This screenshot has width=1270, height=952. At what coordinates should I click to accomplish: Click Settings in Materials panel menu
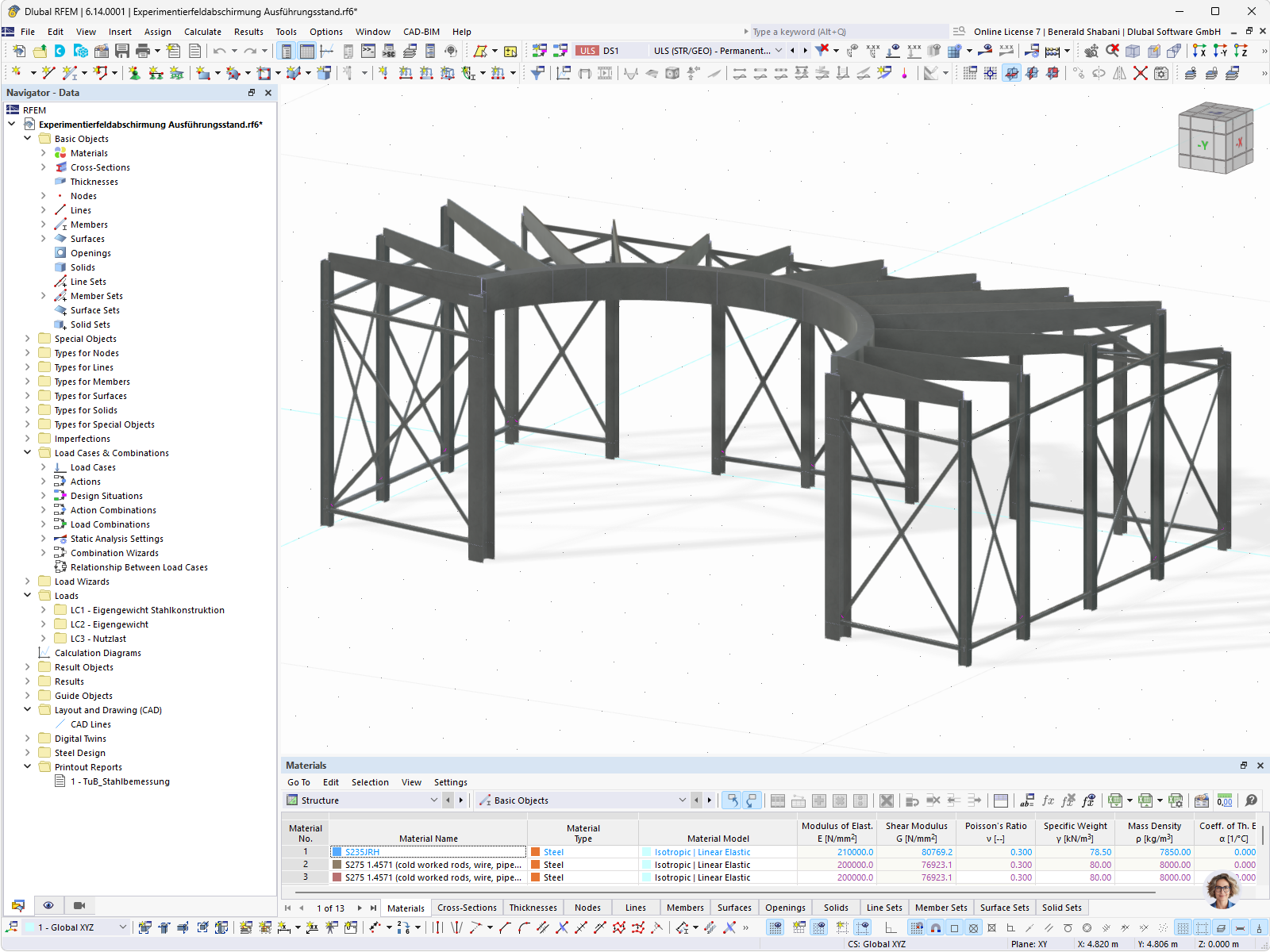click(x=450, y=782)
